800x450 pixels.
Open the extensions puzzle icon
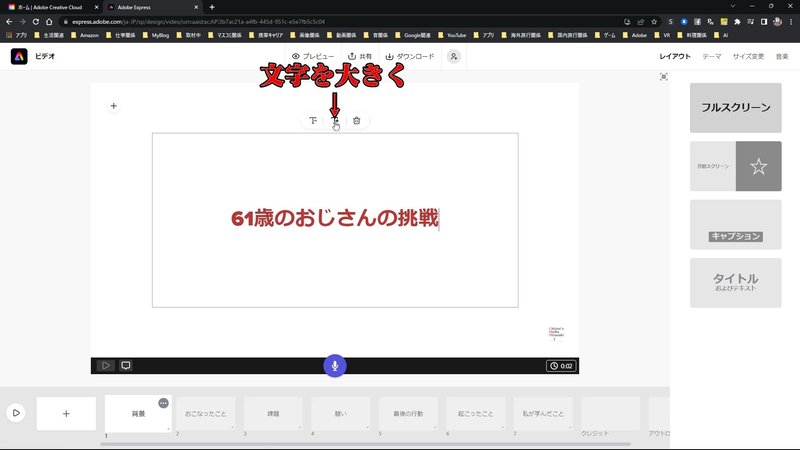pos(737,21)
